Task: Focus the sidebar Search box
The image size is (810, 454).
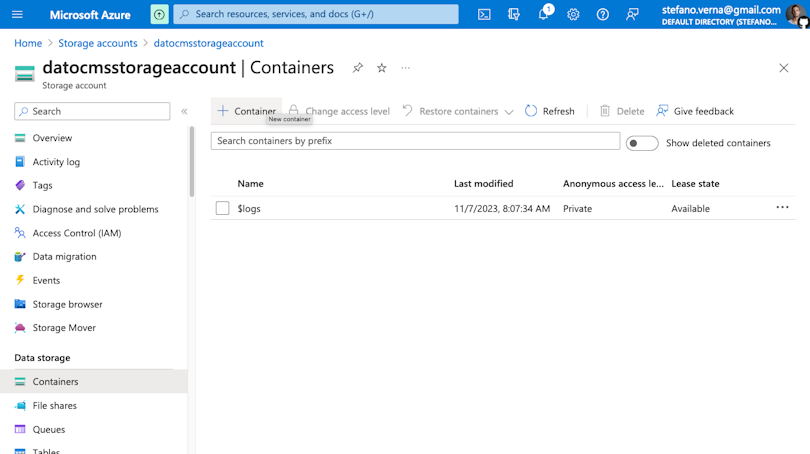Action: [92, 111]
